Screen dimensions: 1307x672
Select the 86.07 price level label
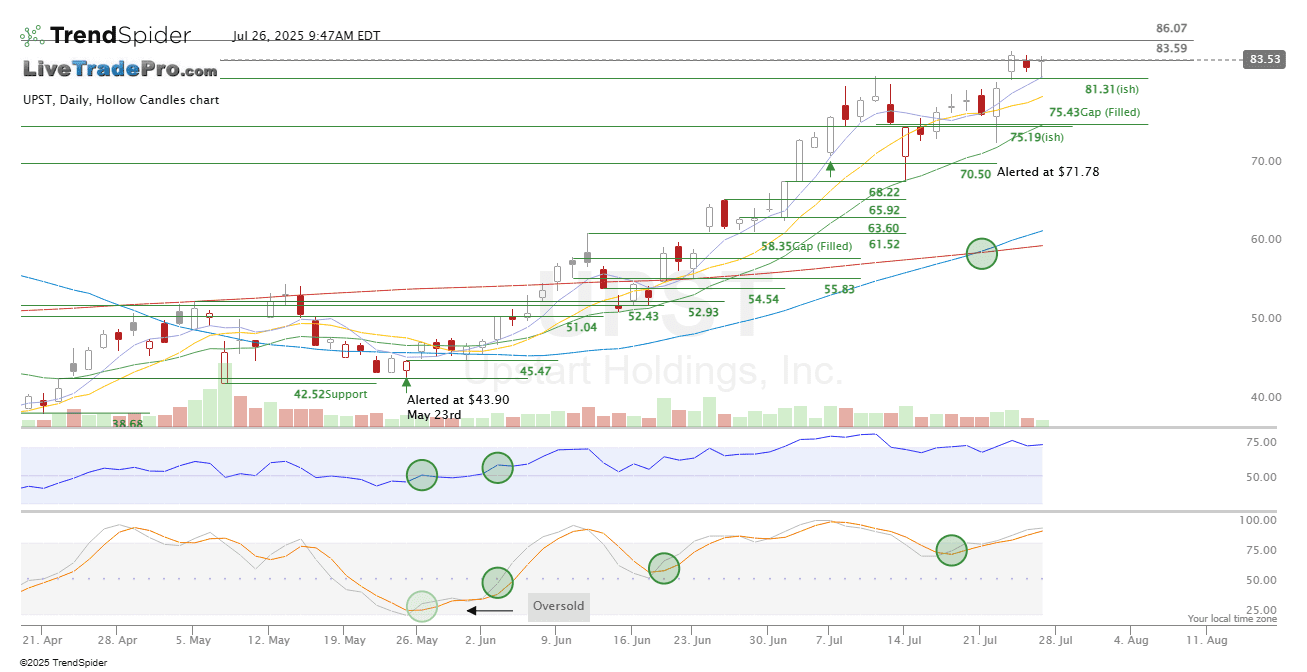click(1171, 29)
